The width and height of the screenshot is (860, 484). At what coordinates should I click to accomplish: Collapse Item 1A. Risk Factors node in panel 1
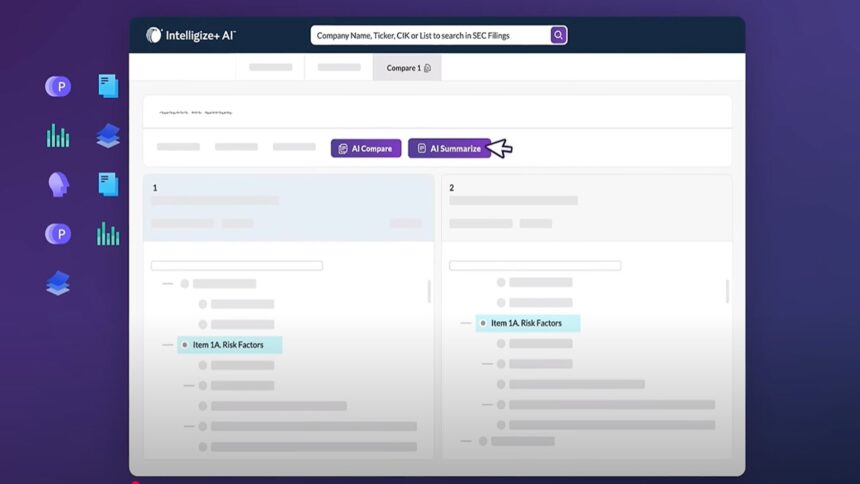coord(167,345)
